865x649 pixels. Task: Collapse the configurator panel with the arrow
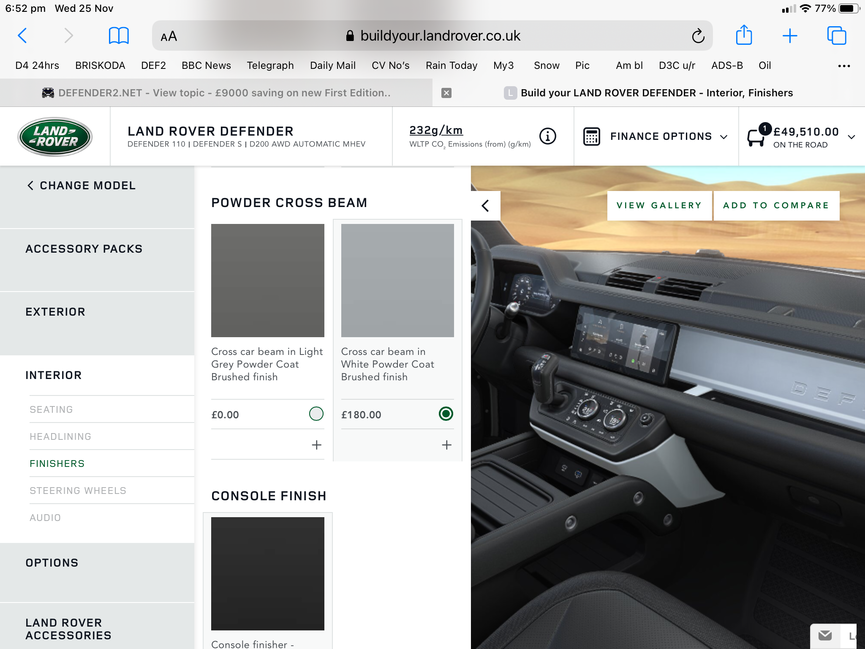485,206
